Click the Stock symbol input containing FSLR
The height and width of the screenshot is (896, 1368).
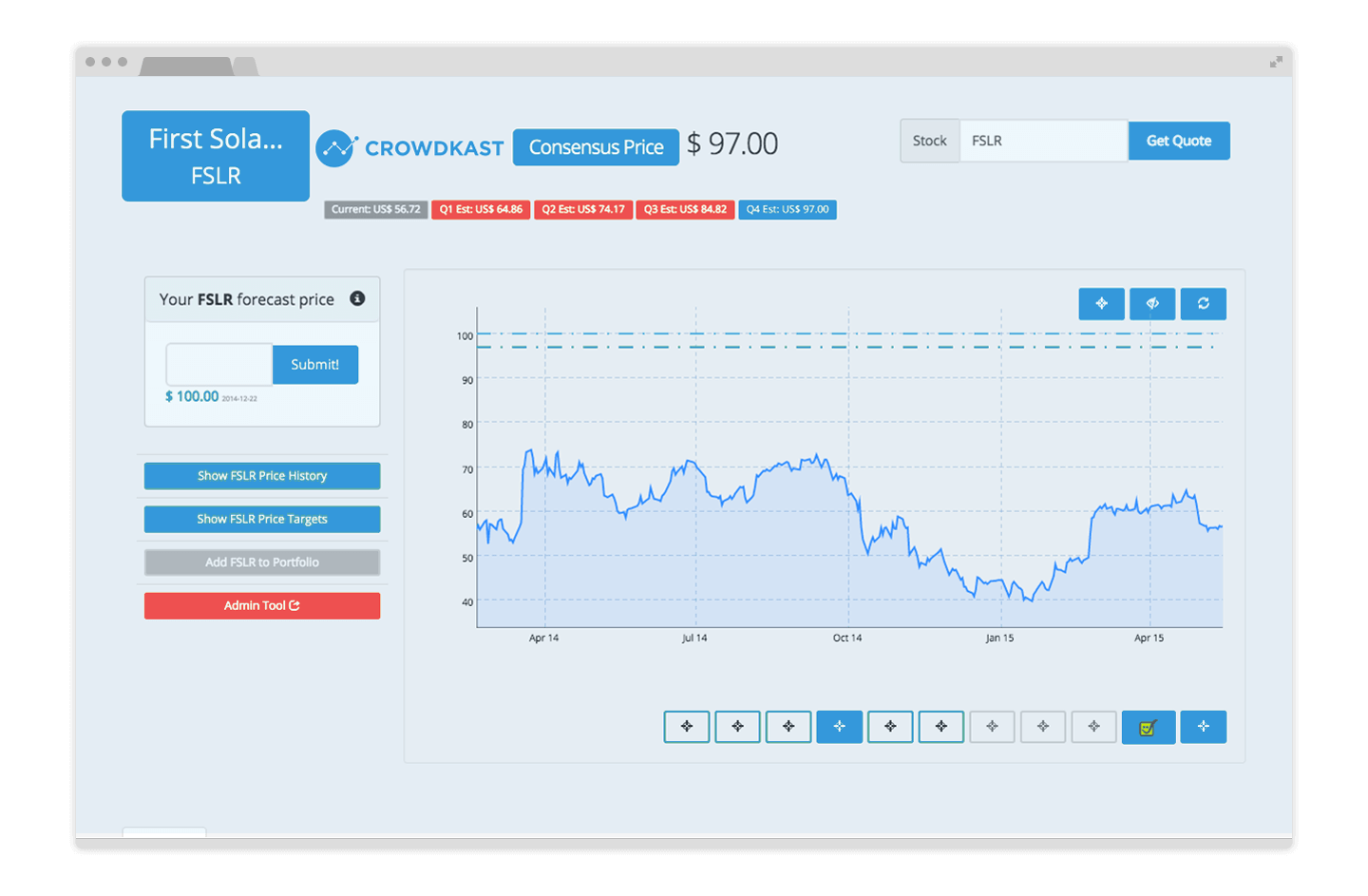point(1044,141)
